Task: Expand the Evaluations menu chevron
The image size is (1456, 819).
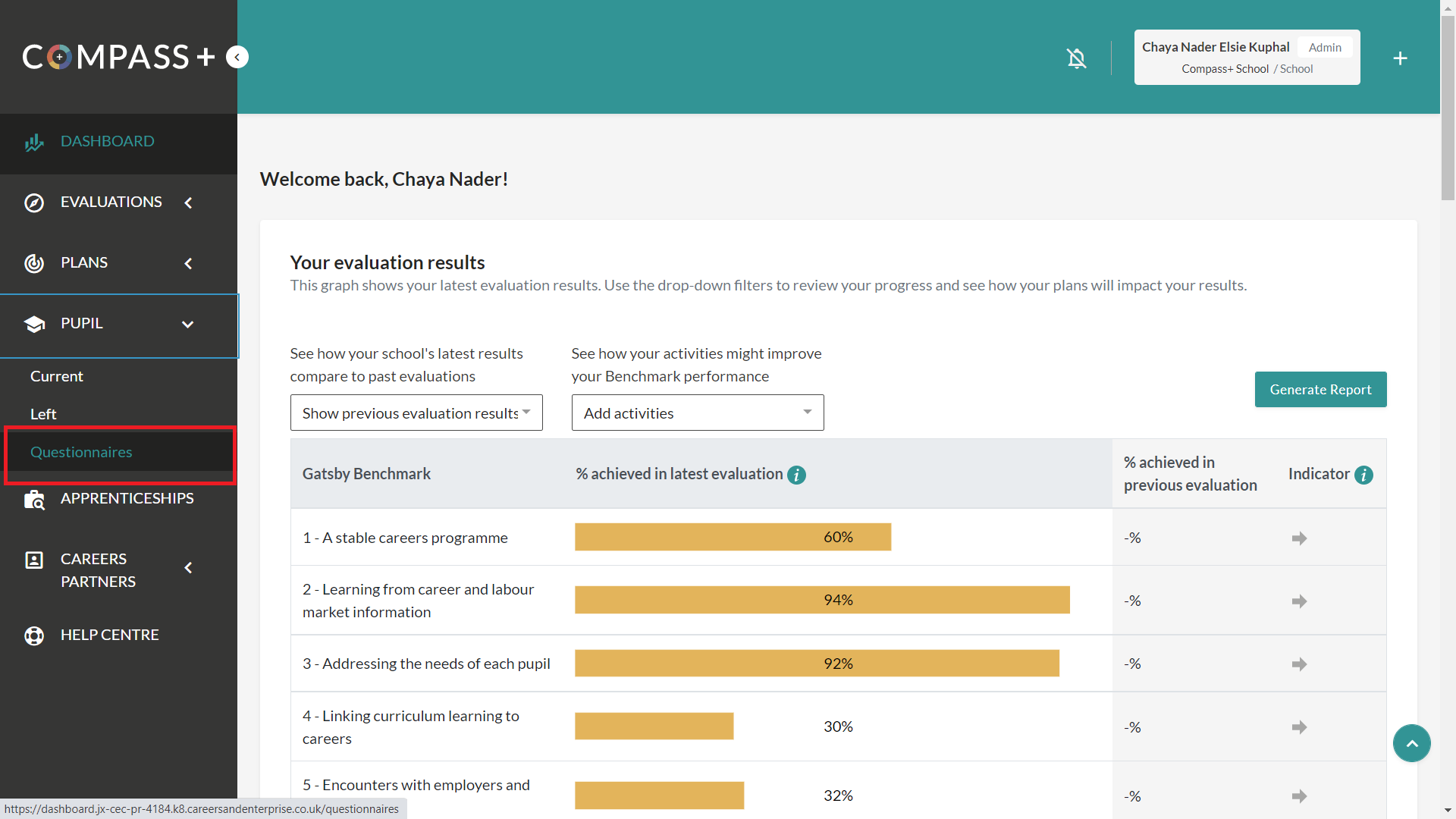Action: [188, 202]
